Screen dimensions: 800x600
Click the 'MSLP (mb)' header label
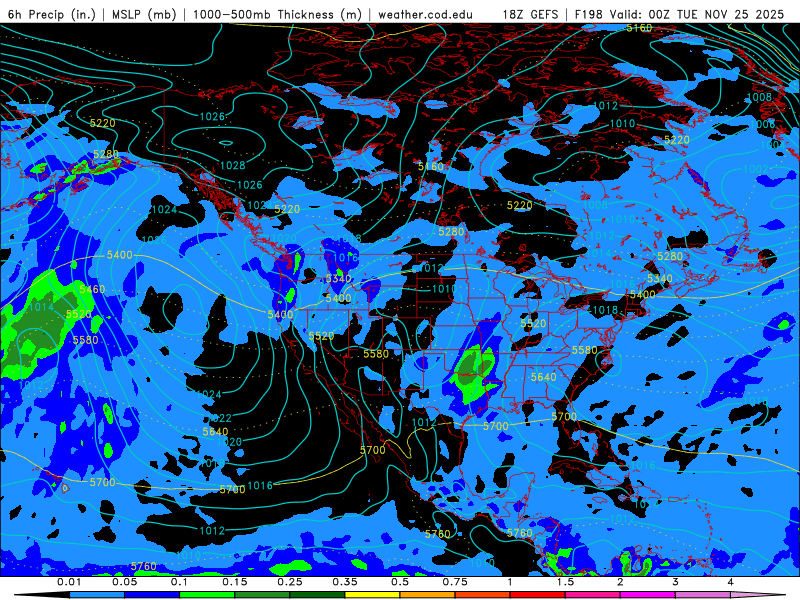tap(144, 14)
